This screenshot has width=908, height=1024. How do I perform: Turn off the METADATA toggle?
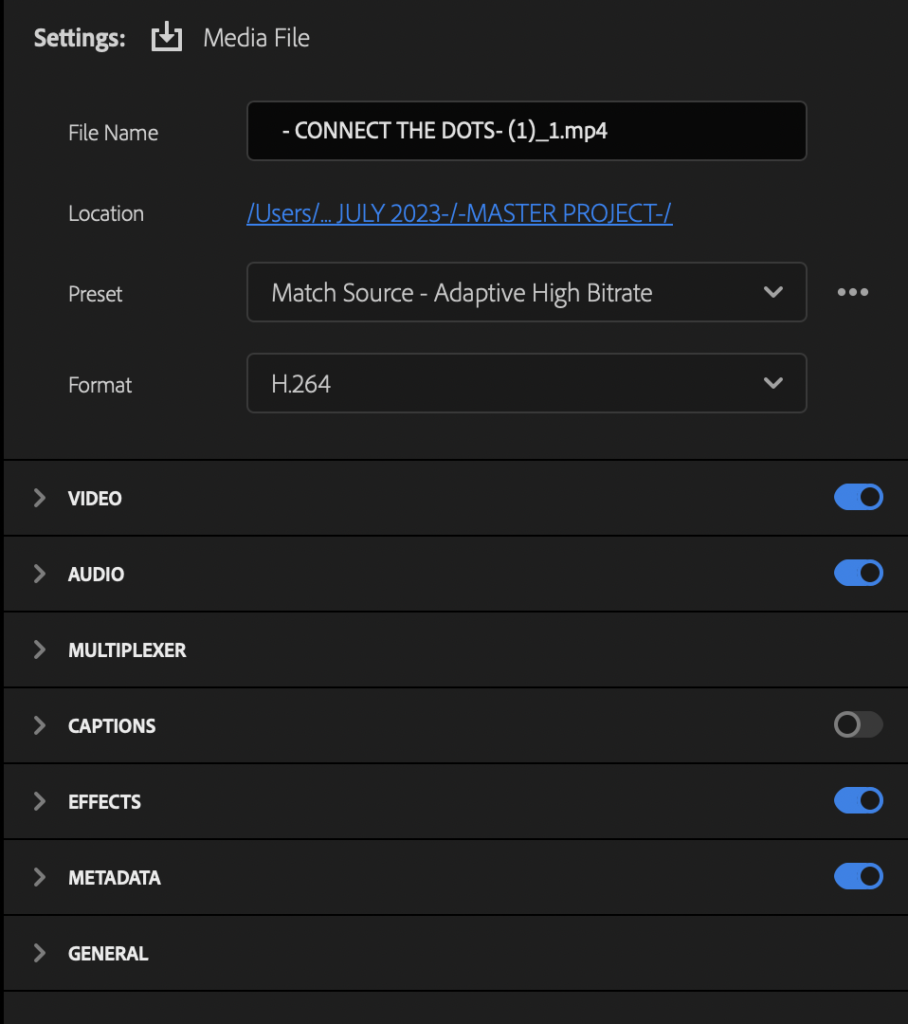pos(858,876)
